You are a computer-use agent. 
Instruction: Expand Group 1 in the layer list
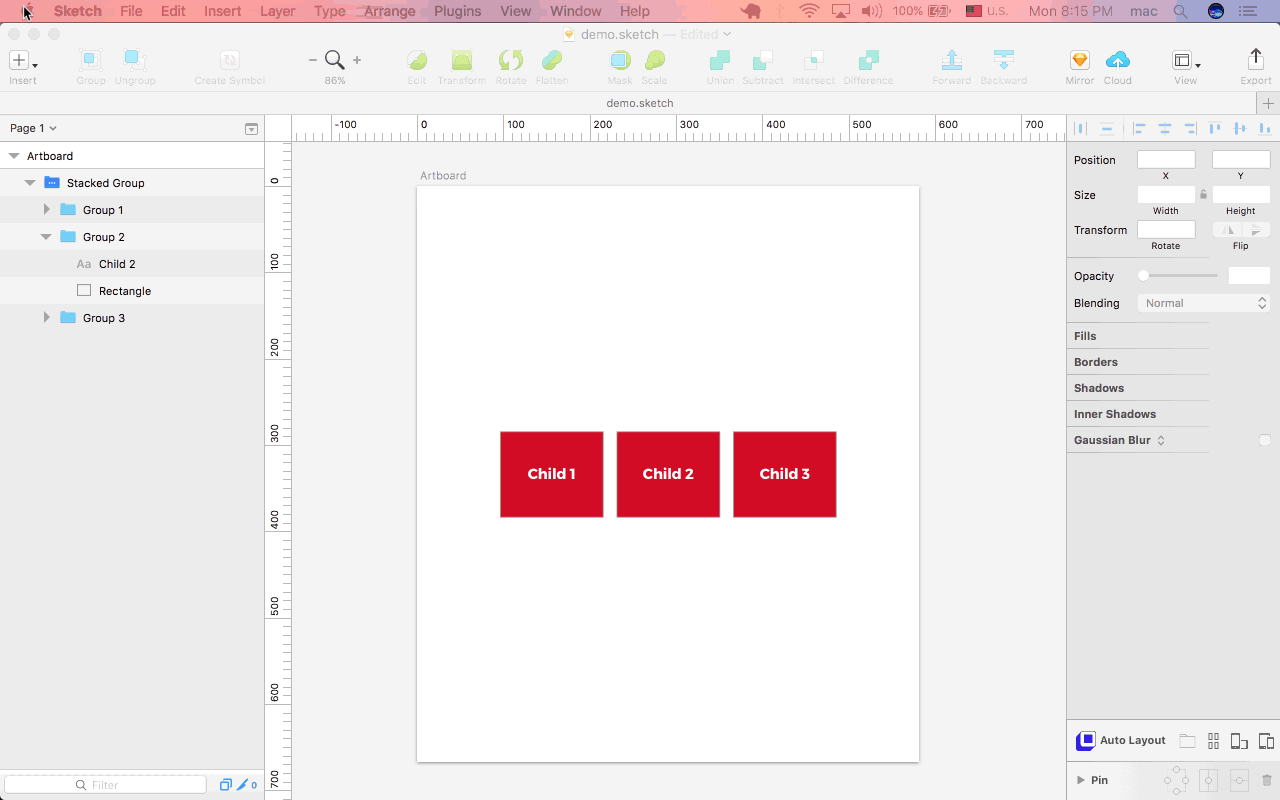tap(46, 210)
